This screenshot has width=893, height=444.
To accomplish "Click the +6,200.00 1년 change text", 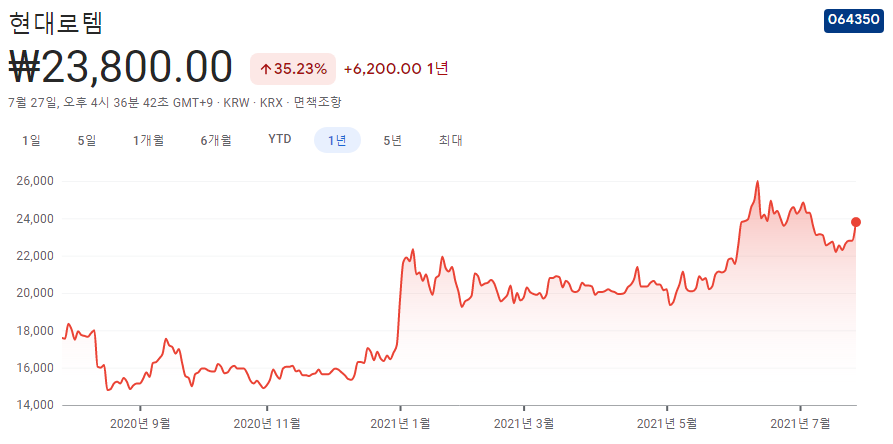I will click(x=396, y=69).
